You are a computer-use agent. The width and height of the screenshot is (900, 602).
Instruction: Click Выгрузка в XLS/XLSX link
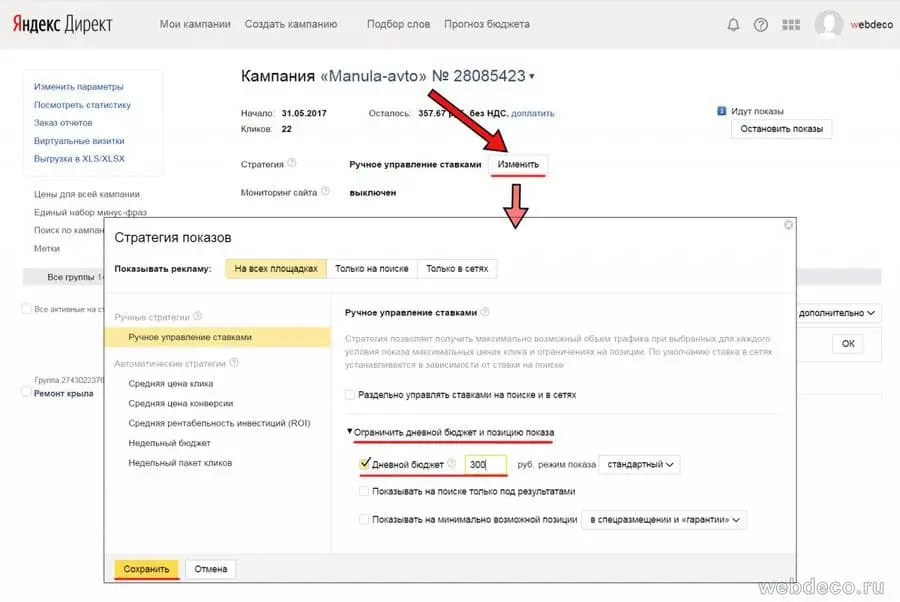coord(79,158)
